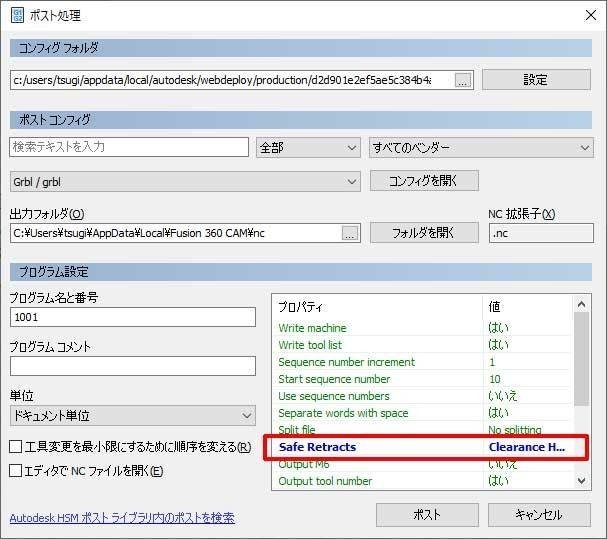Click the コンフィグを開く button

424,181
